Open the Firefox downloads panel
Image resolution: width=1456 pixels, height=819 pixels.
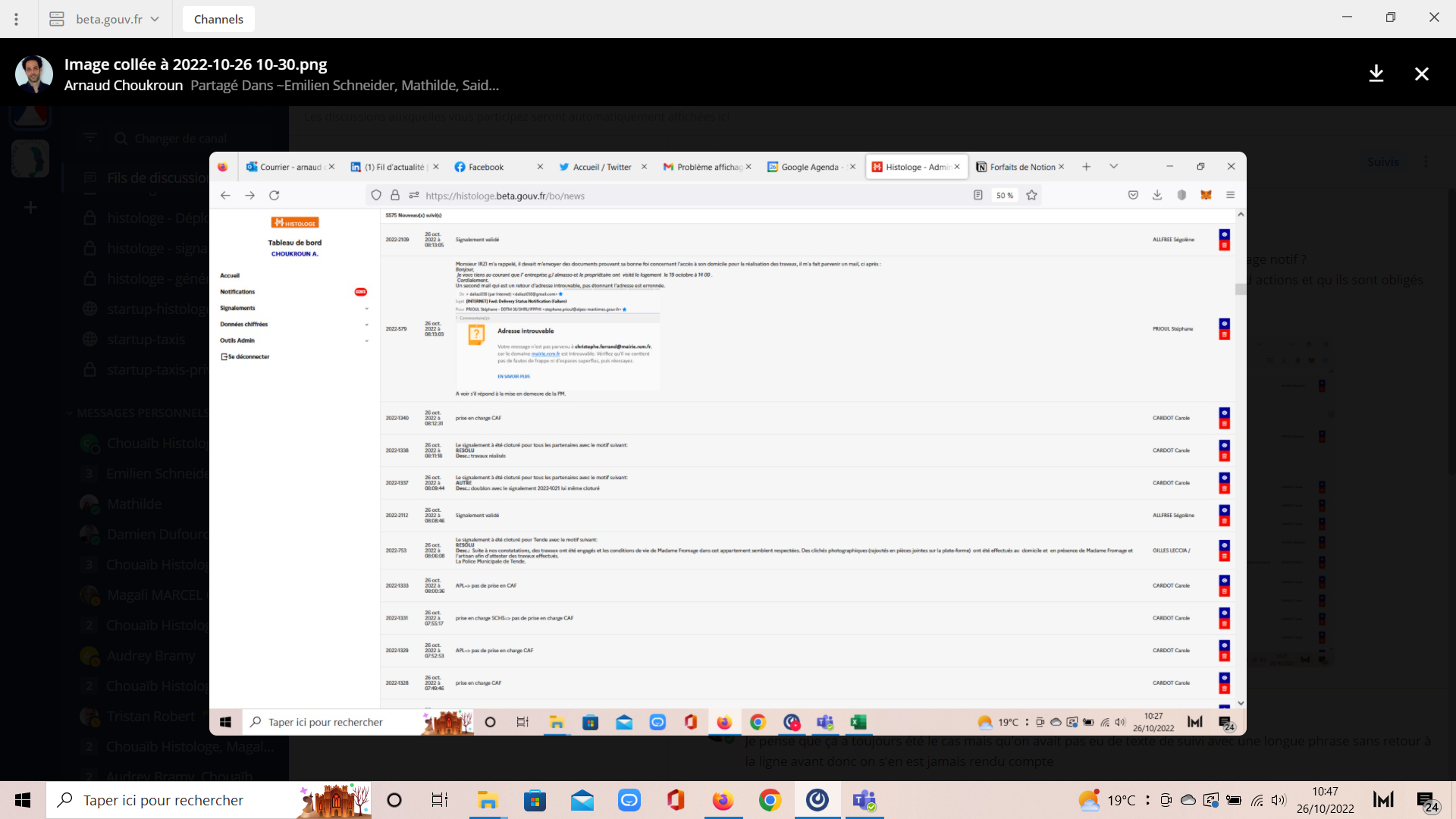1157,195
